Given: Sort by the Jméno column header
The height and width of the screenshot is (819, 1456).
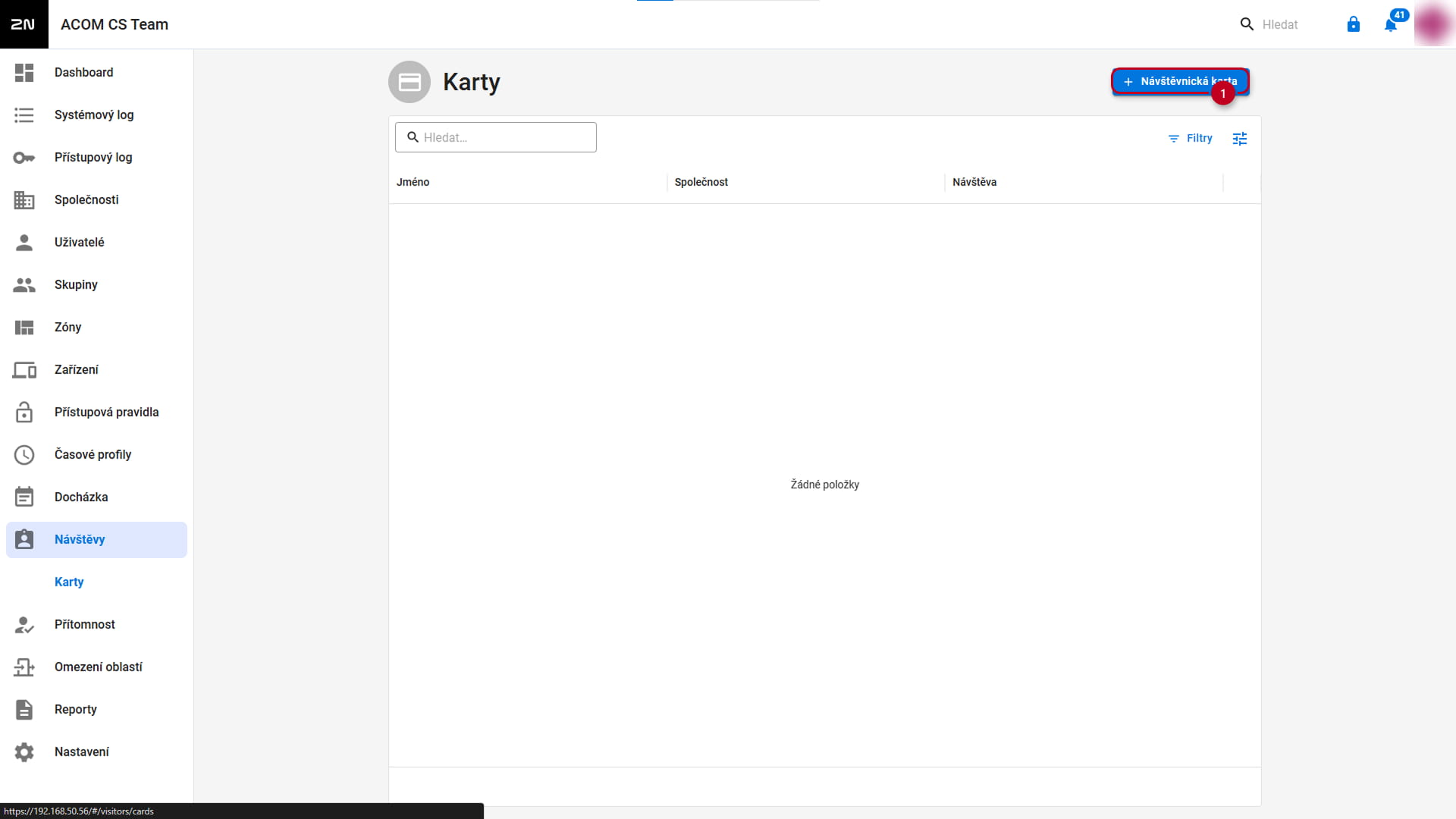Looking at the screenshot, I should (x=413, y=182).
